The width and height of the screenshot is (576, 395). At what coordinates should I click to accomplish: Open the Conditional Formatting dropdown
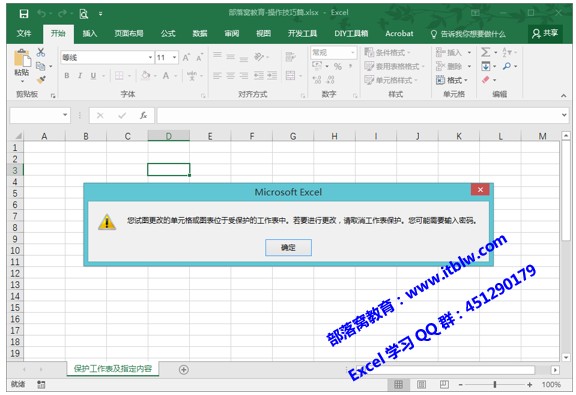click(388, 53)
